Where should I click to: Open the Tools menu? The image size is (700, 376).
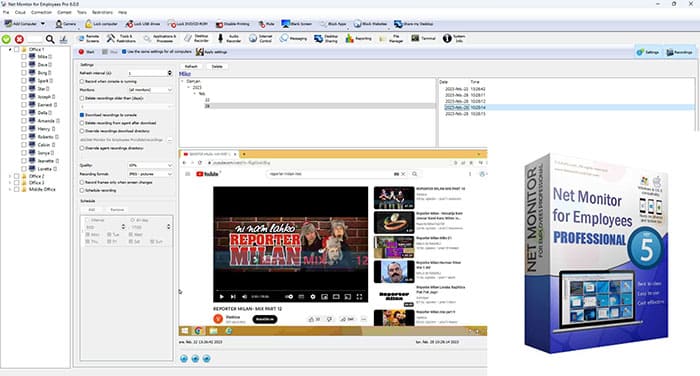click(82, 13)
